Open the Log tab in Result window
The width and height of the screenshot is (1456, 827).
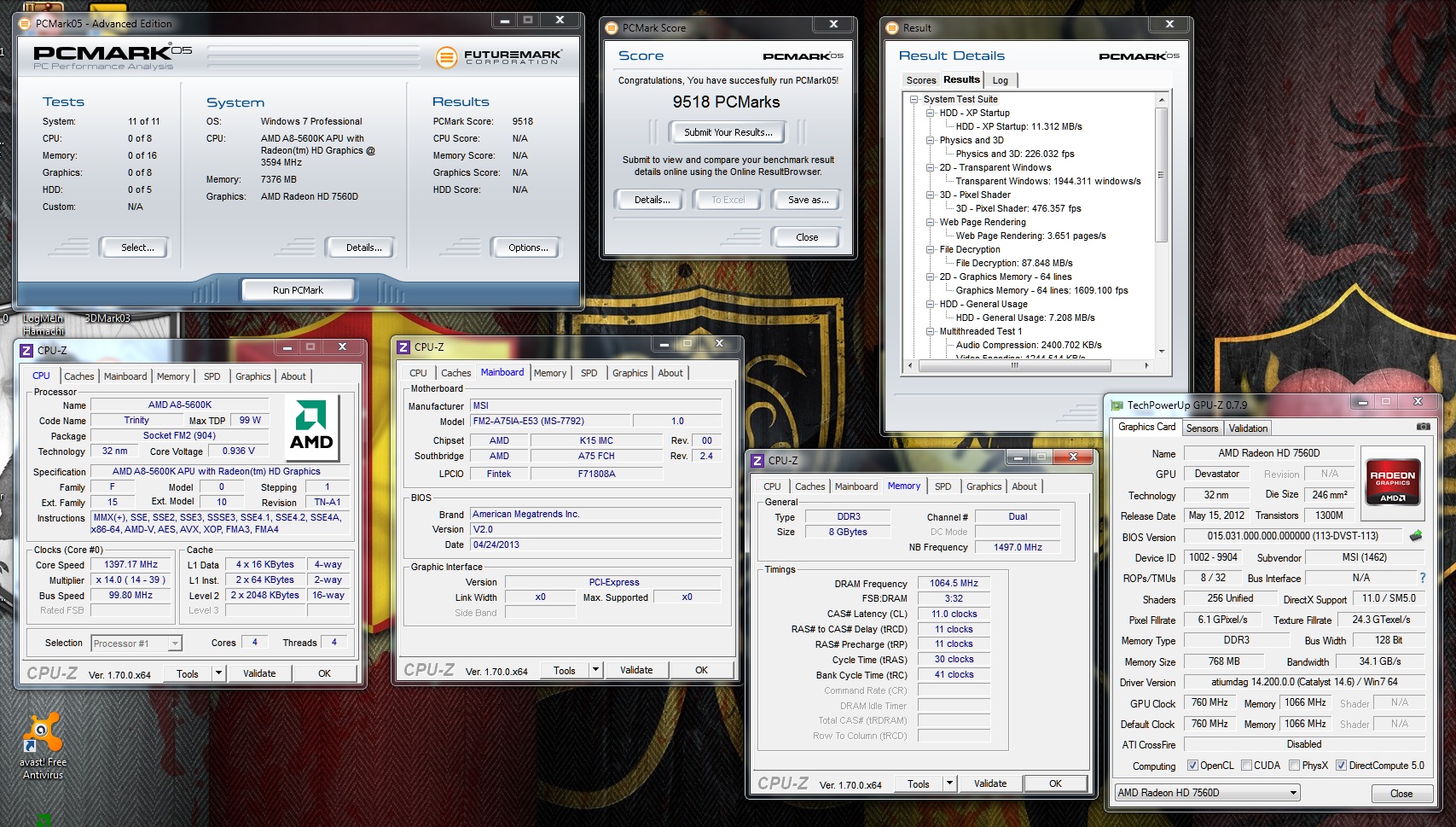coord(1001,80)
